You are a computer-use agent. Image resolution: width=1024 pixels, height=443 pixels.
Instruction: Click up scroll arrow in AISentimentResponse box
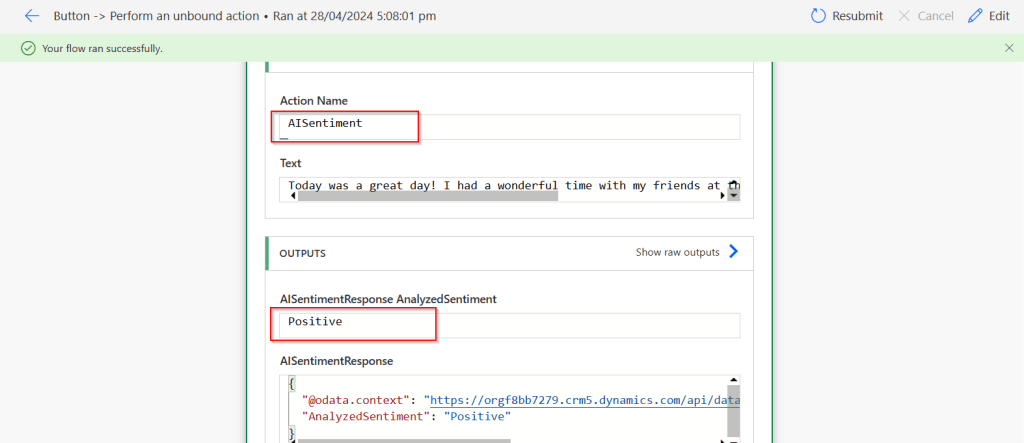point(735,381)
